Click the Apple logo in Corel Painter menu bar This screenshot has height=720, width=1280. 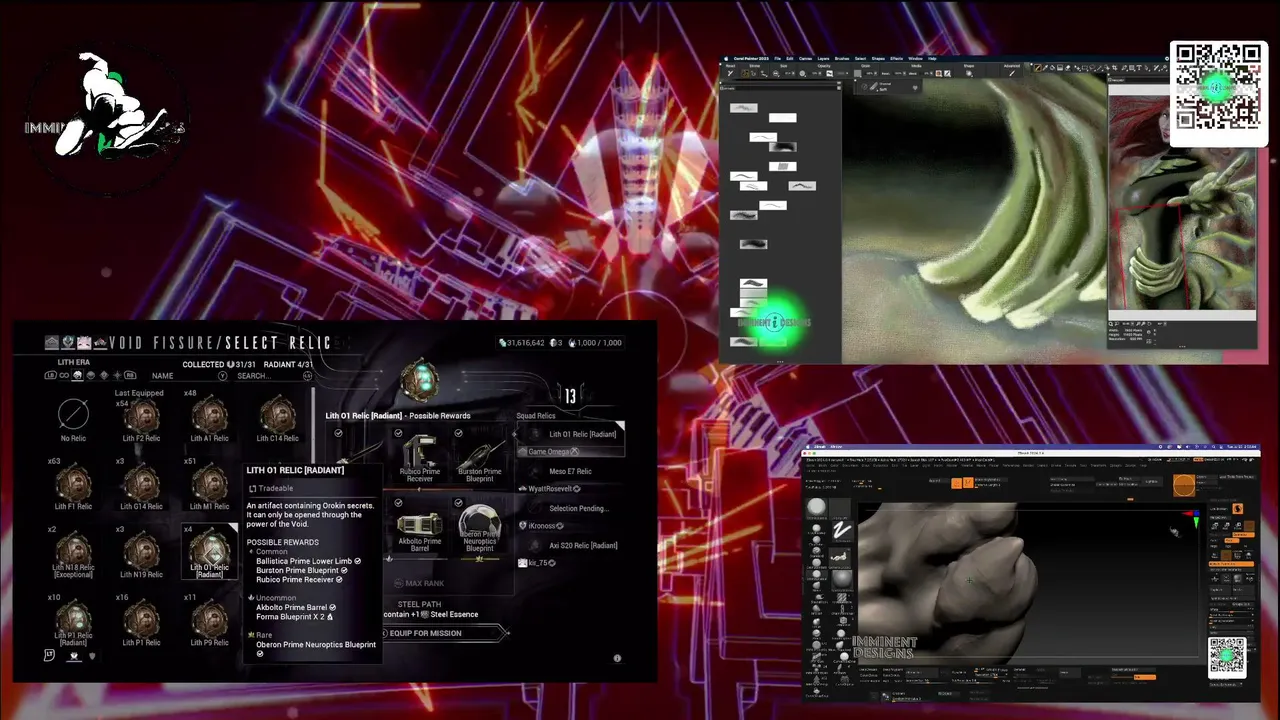[726, 59]
